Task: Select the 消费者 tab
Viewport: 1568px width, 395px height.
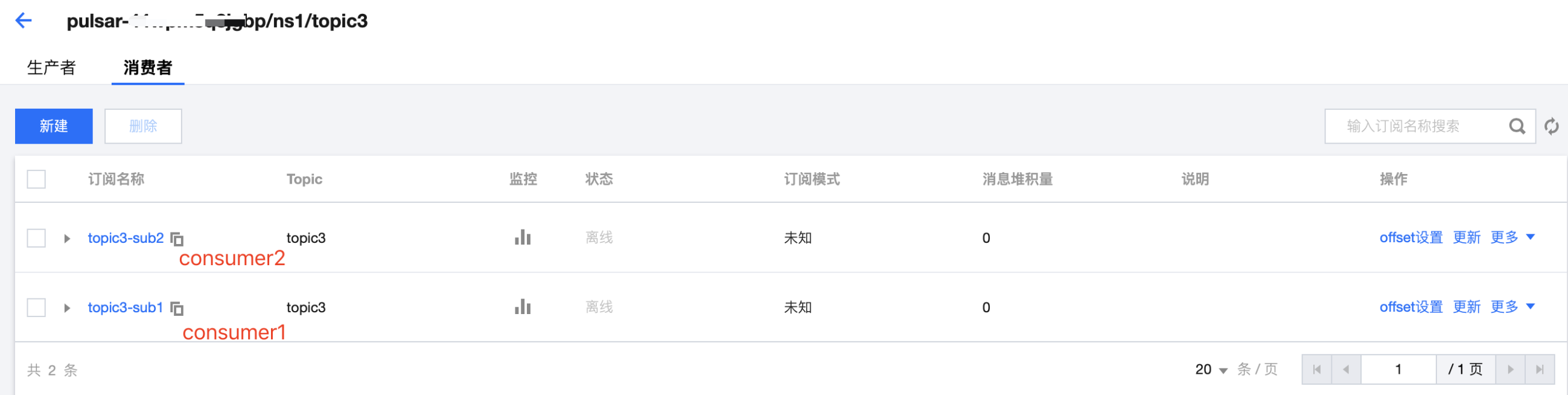Action: (x=148, y=67)
